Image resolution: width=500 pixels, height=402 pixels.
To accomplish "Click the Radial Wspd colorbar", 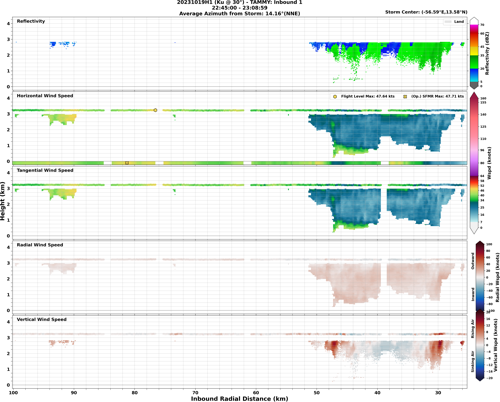I will click(480, 277).
